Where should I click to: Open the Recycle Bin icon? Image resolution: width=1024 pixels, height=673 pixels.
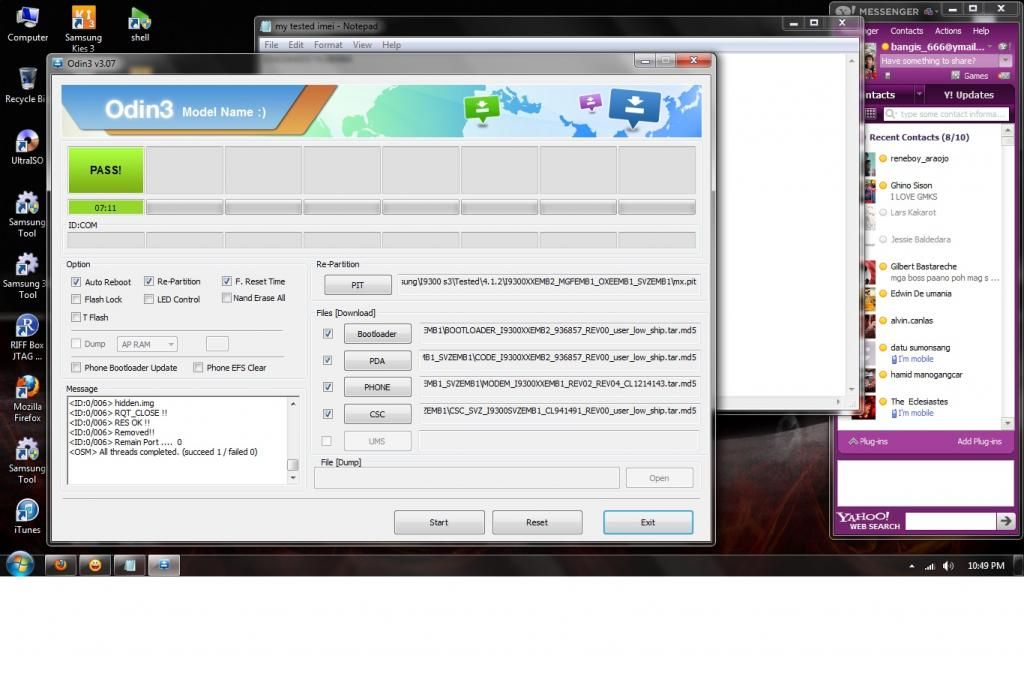27,80
